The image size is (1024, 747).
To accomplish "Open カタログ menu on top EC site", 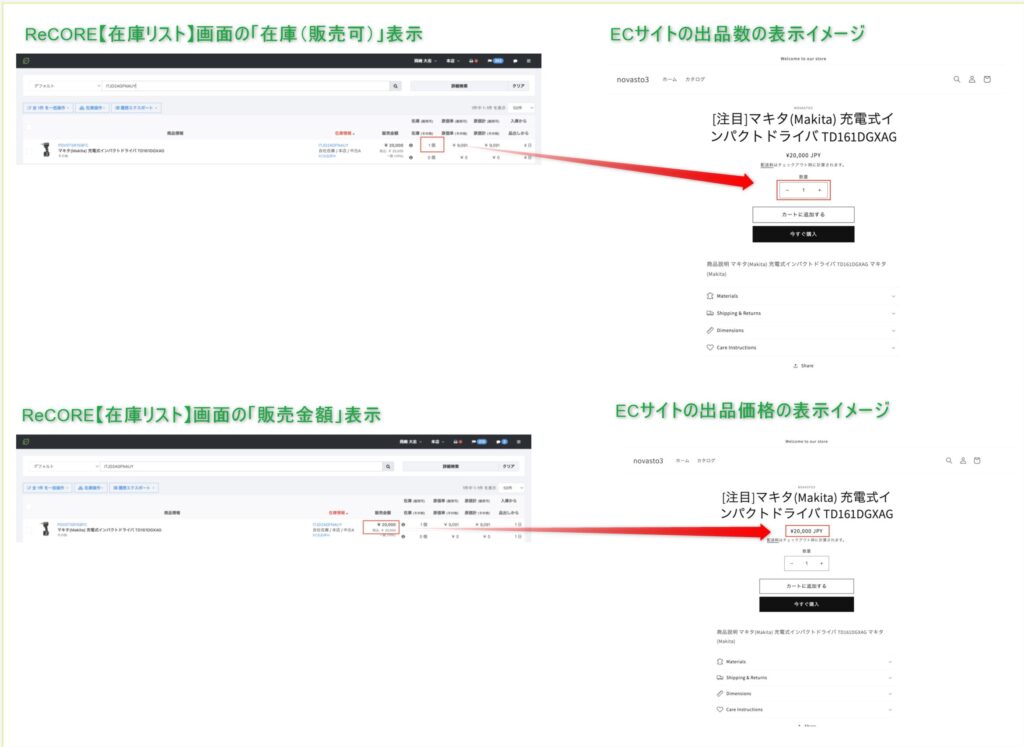I will pyautogui.click(x=695, y=79).
